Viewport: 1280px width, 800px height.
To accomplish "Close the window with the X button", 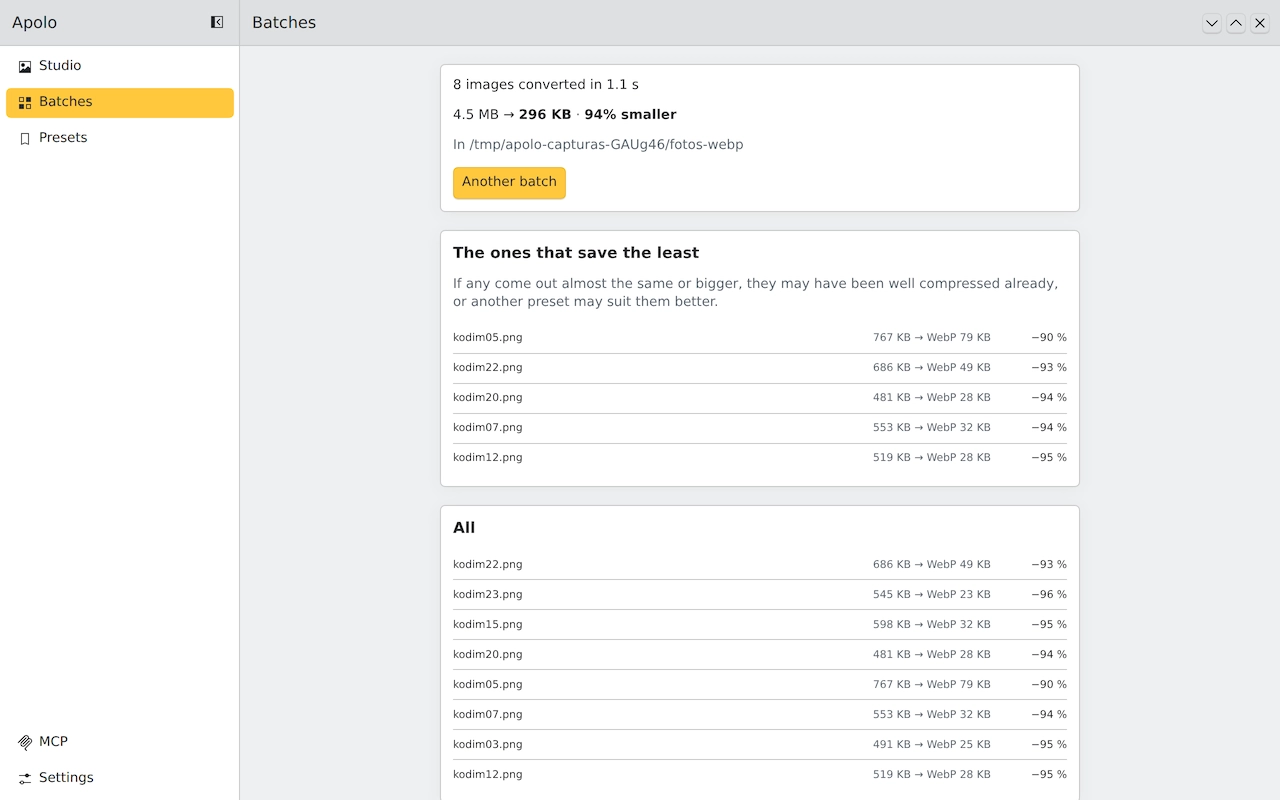I will click(x=1260, y=23).
